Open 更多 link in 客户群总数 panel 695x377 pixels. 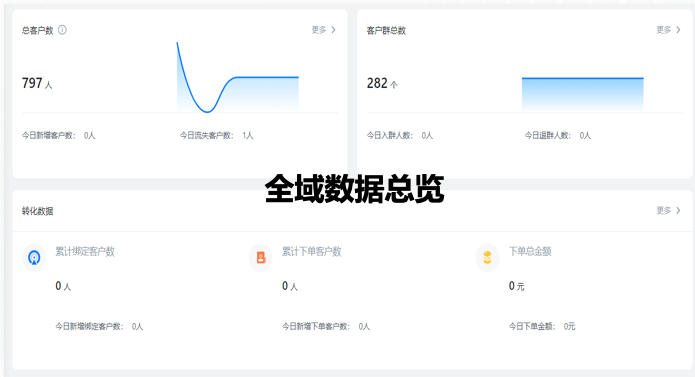664,30
